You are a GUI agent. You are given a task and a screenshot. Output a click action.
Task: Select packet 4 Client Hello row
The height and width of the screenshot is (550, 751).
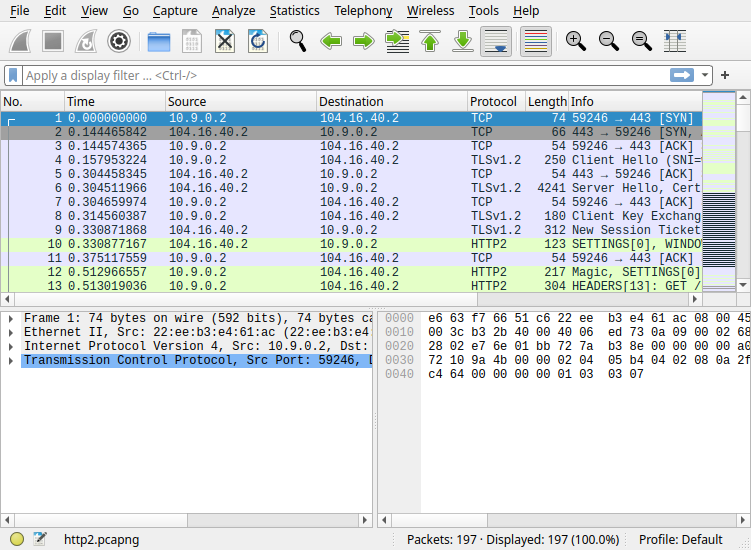(352, 160)
